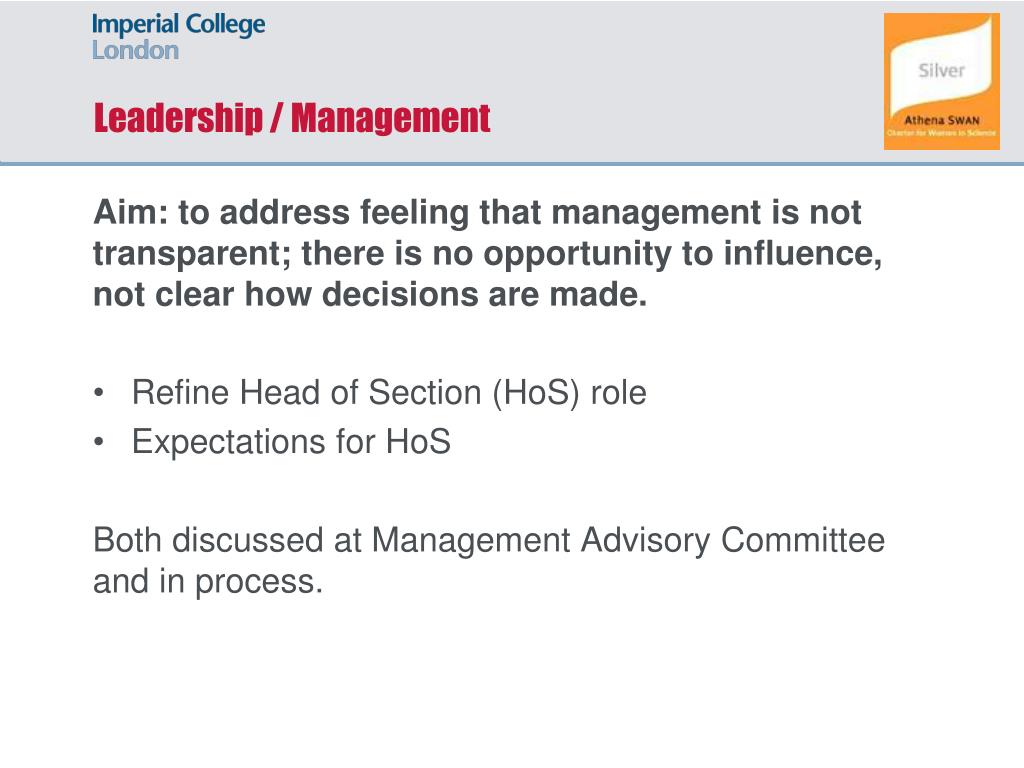Click the Athena SWAN text on badge
Image resolution: width=1024 pixels, height=768 pixels.
point(942,120)
